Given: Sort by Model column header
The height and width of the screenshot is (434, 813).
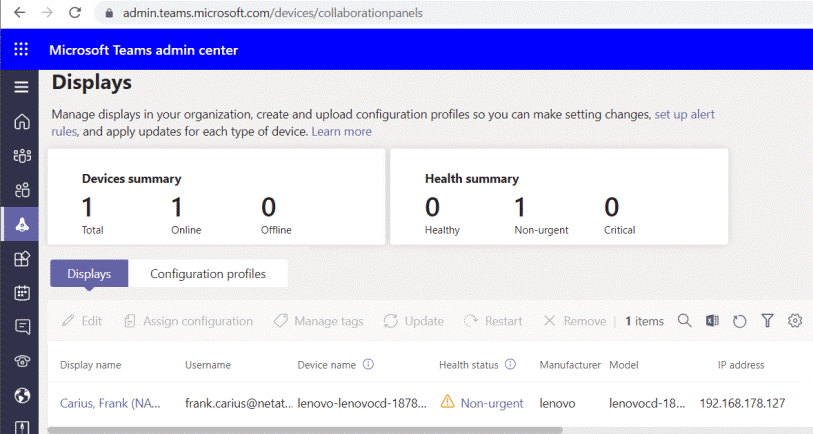Looking at the screenshot, I should tap(624, 365).
